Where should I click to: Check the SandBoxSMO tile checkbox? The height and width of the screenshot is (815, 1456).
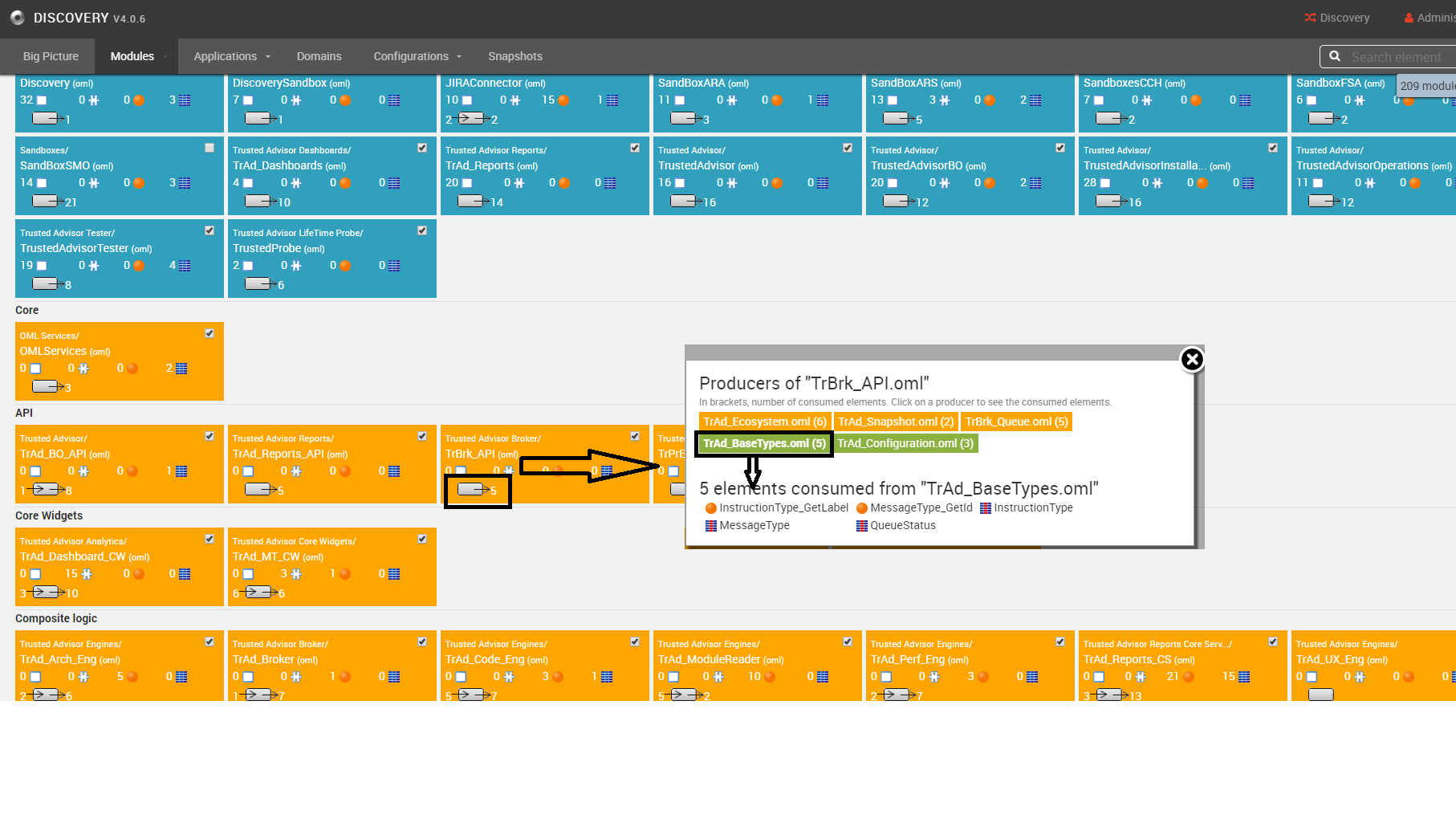pos(209,148)
